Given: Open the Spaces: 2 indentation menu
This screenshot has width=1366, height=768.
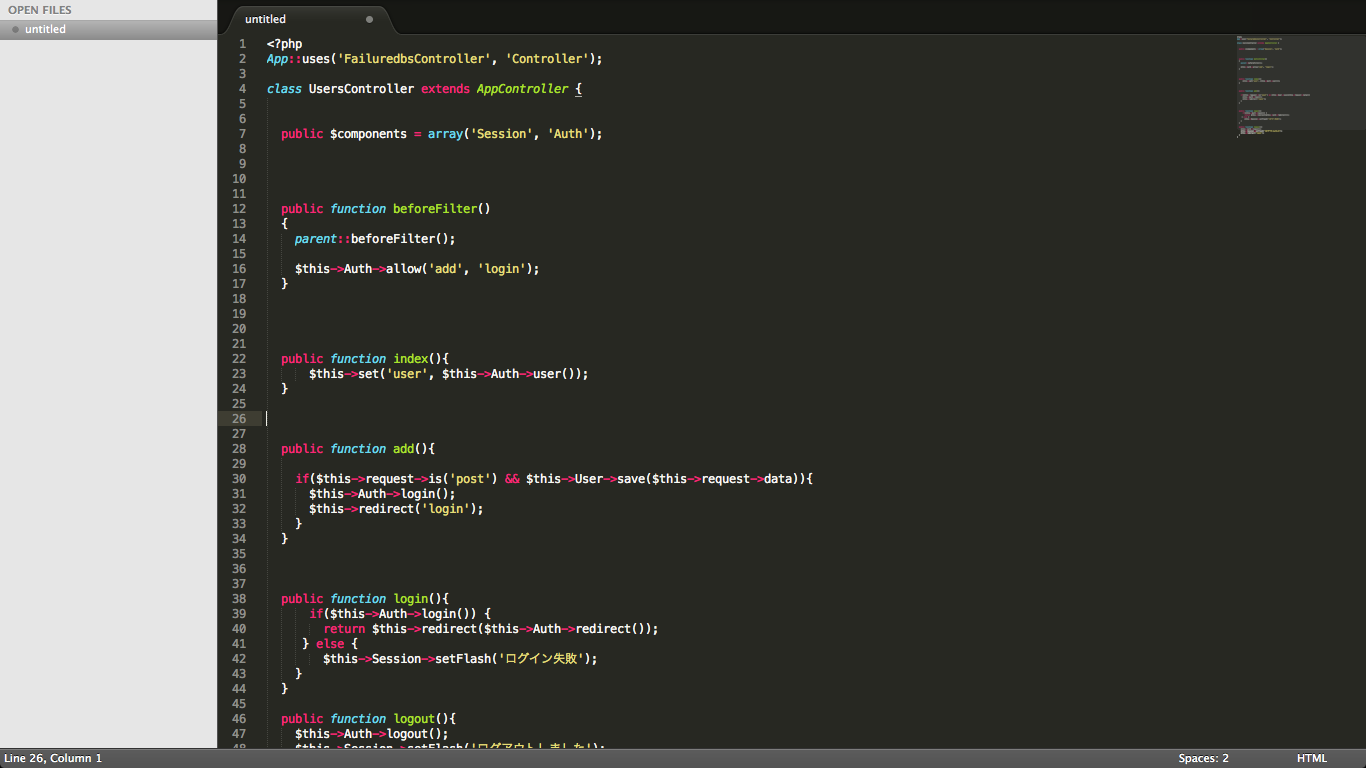Looking at the screenshot, I should tap(1203, 758).
